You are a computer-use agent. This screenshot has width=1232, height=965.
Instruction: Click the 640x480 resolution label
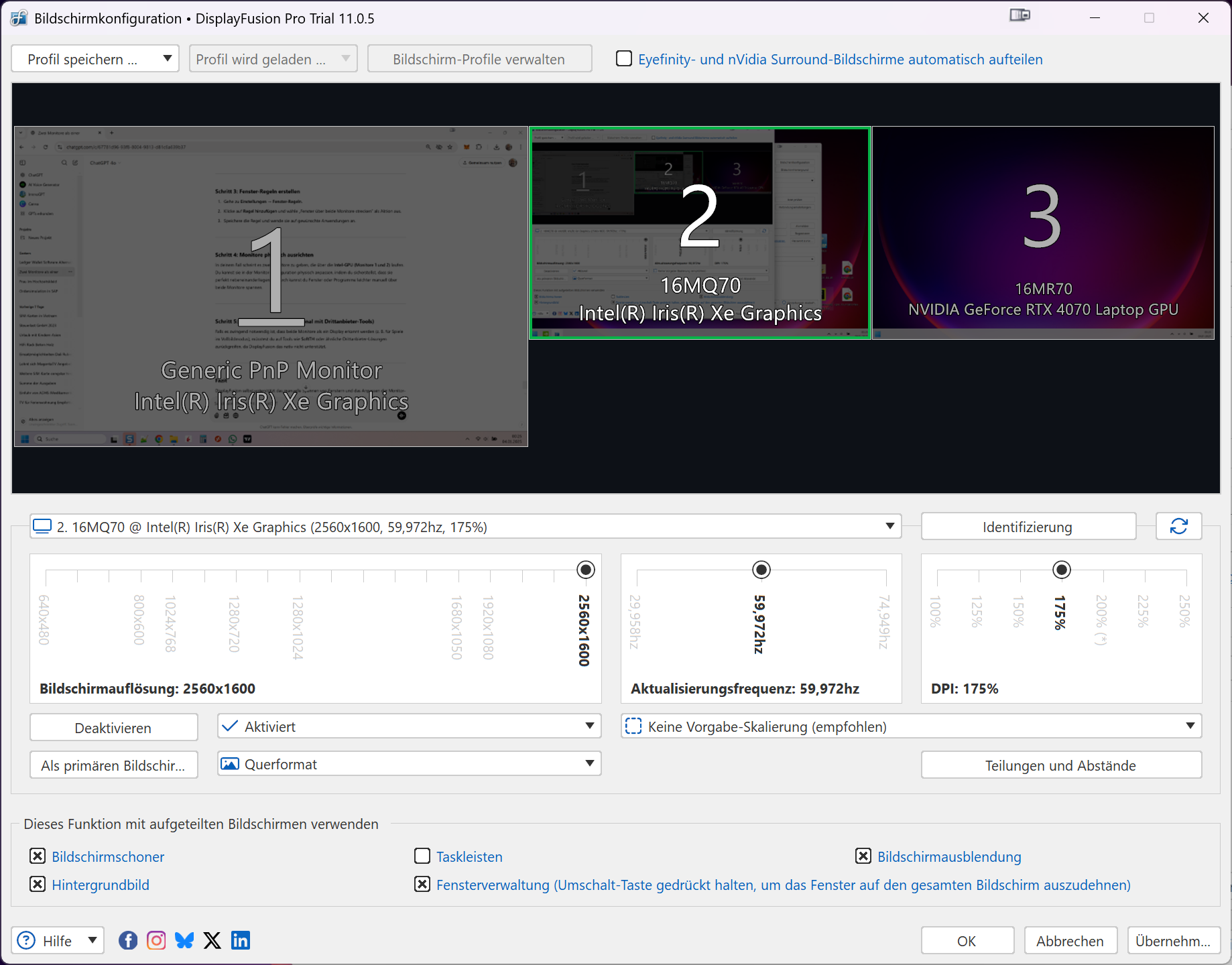[x=44, y=620]
